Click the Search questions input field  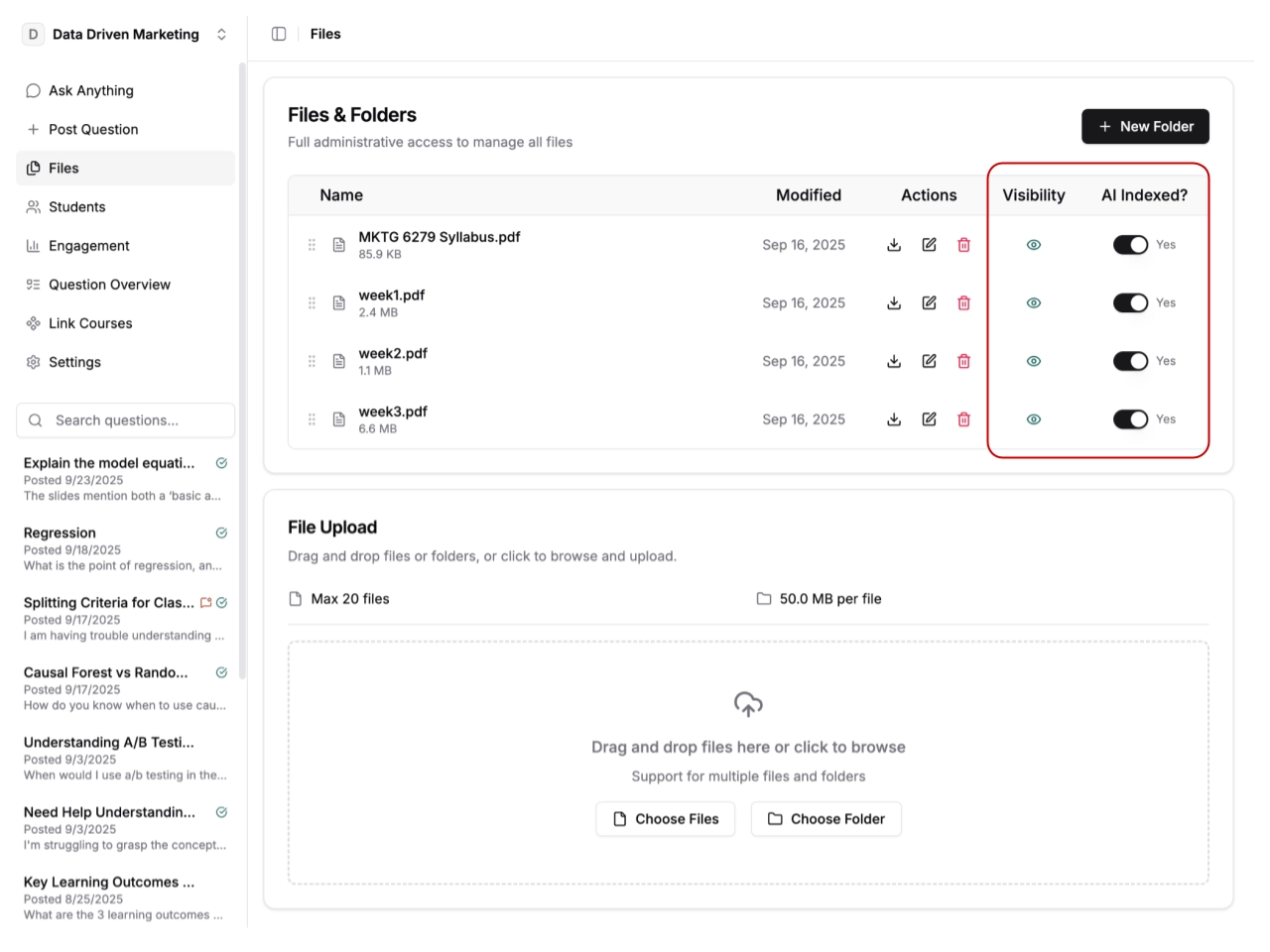click(127, 420)
